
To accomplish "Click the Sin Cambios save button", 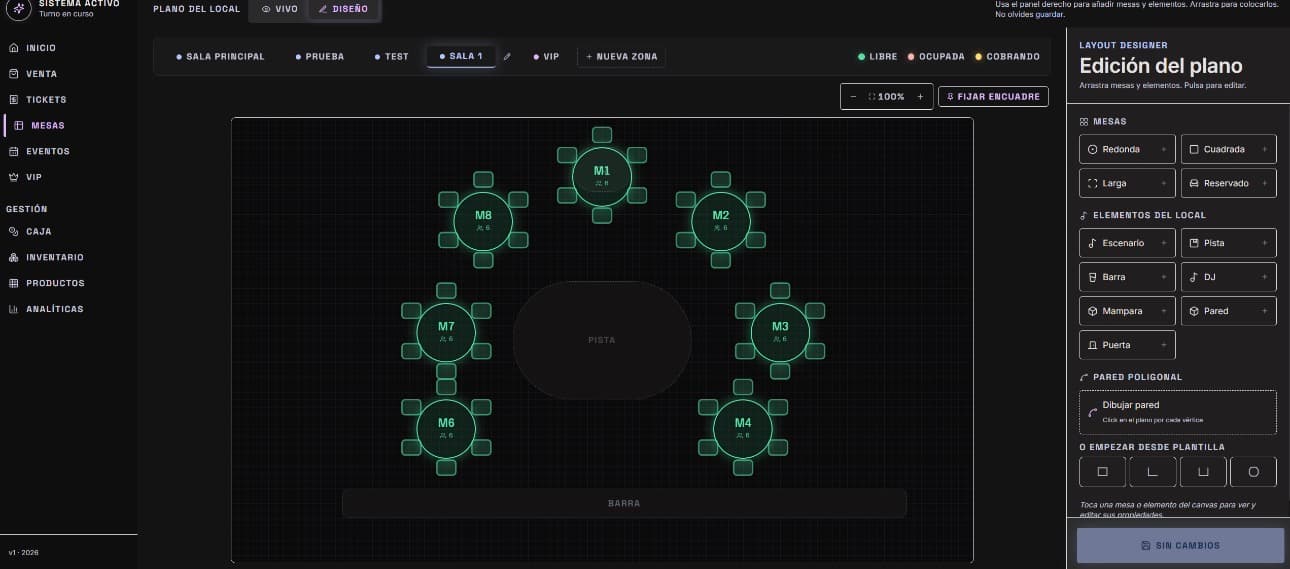I will (1180, 546).
